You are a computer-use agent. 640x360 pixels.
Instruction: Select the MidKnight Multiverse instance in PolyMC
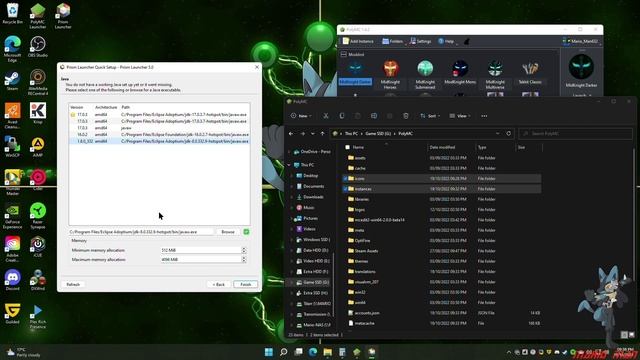coord(495,74)
